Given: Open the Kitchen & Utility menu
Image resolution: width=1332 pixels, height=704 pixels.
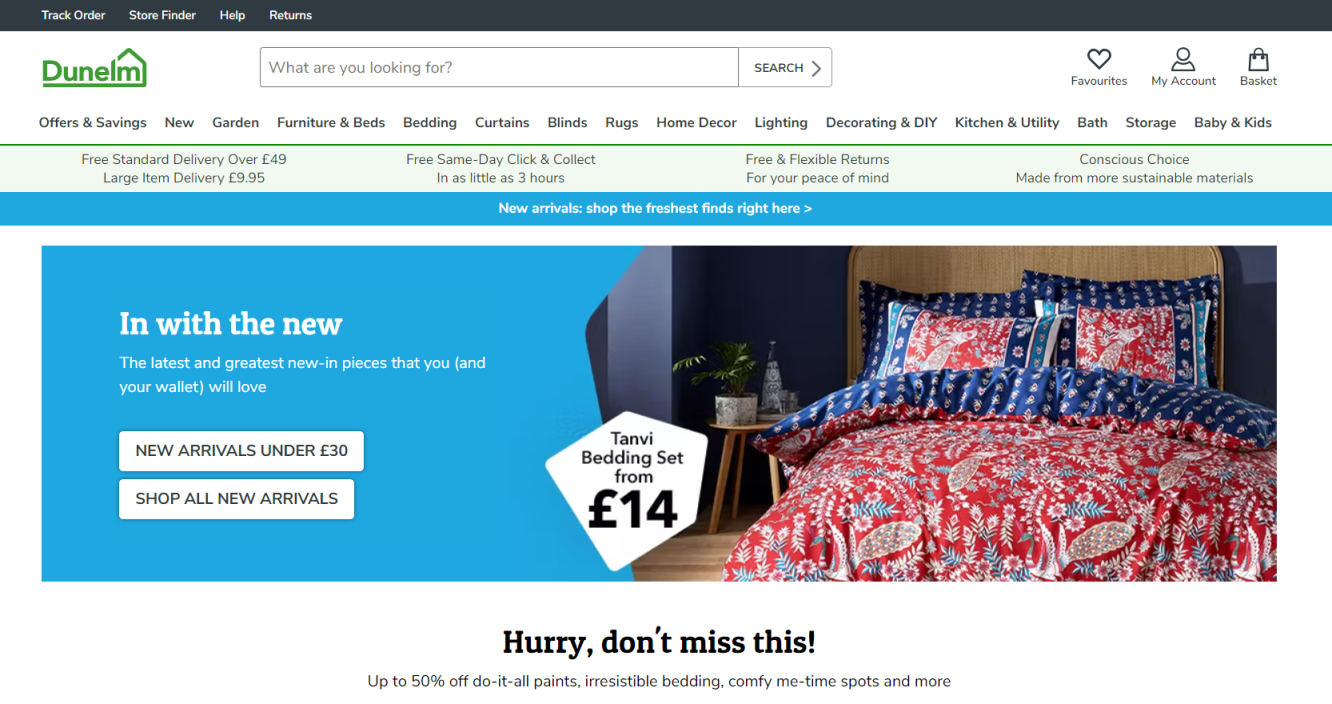Looking at the screenshot, I should (1007, 122).
